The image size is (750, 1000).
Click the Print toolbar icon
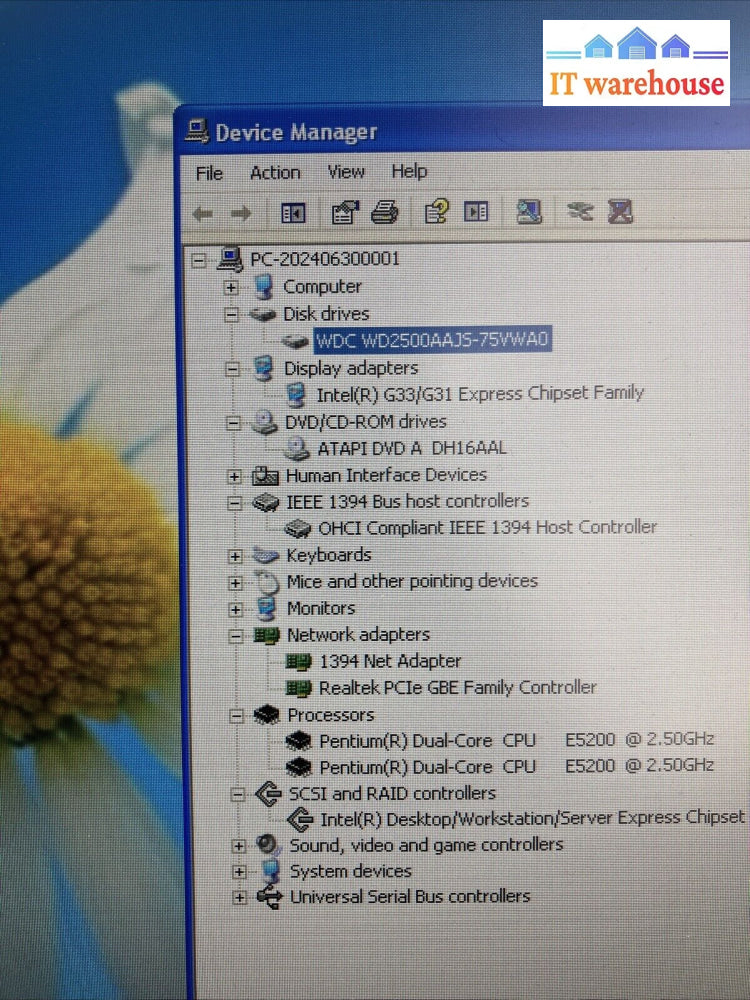tap(385, 212)
